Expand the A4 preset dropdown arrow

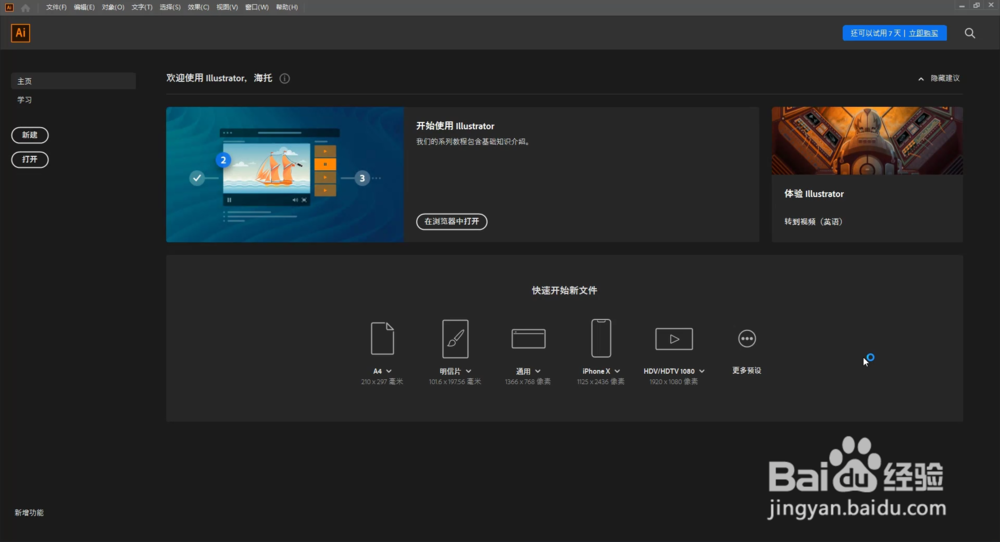pos(389,371)
